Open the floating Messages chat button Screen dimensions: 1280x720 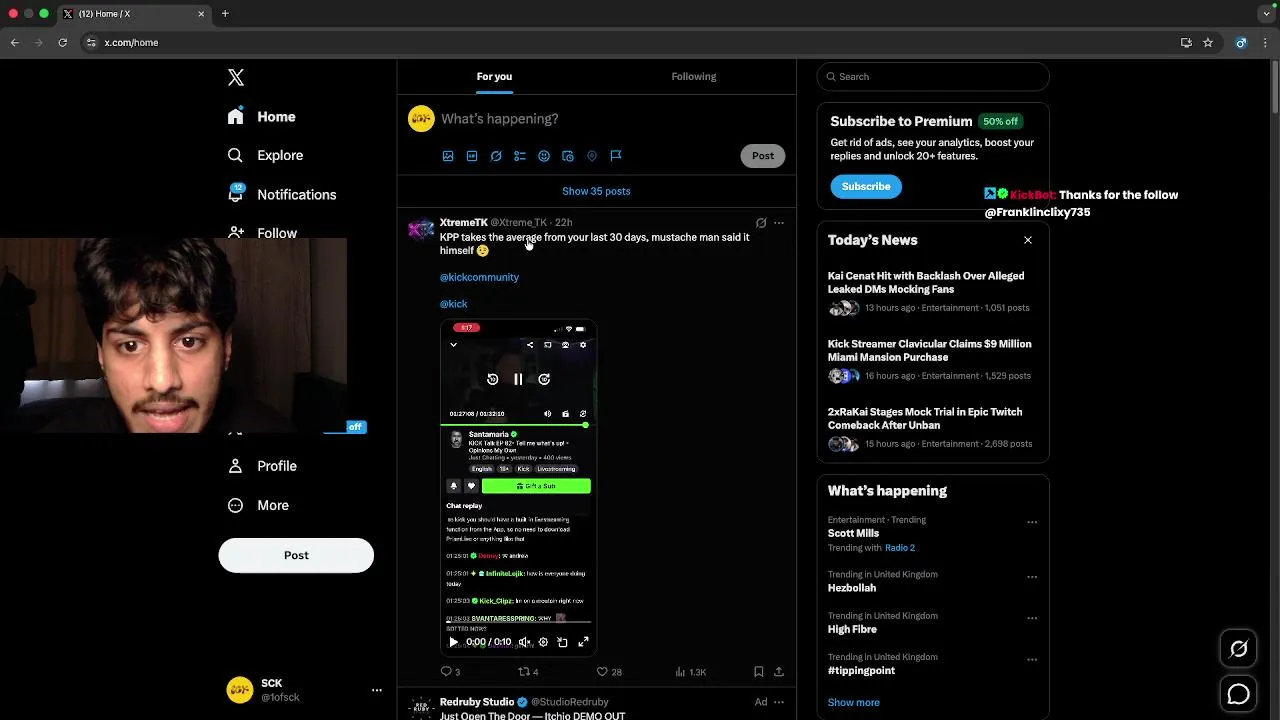pos(1238,694)
